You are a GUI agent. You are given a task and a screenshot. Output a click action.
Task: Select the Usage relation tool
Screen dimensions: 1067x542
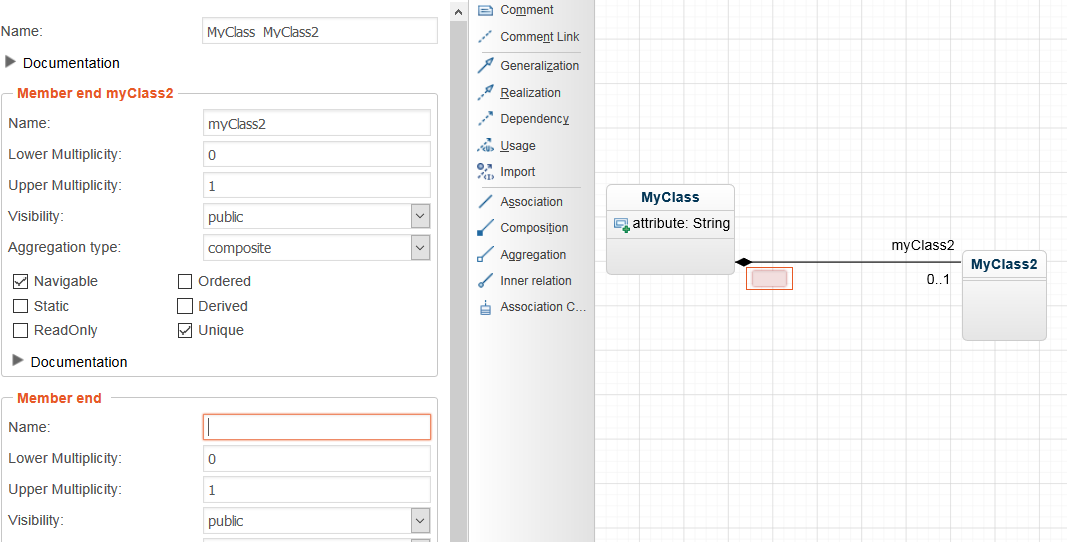click(517, 146)
